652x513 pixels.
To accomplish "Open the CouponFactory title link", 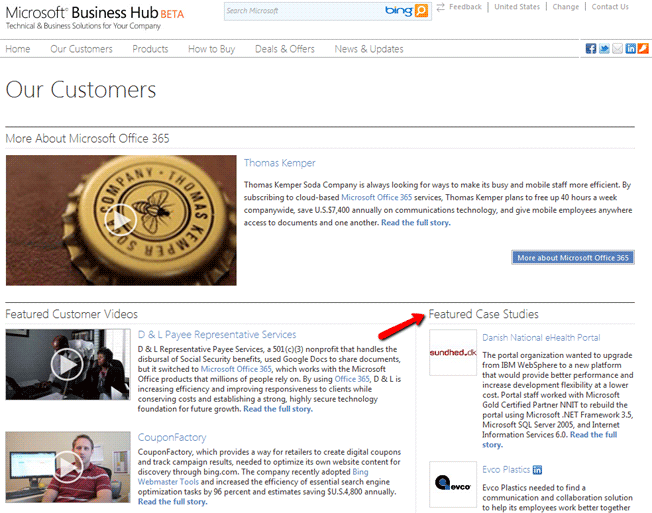I will [x=172, y=437].
